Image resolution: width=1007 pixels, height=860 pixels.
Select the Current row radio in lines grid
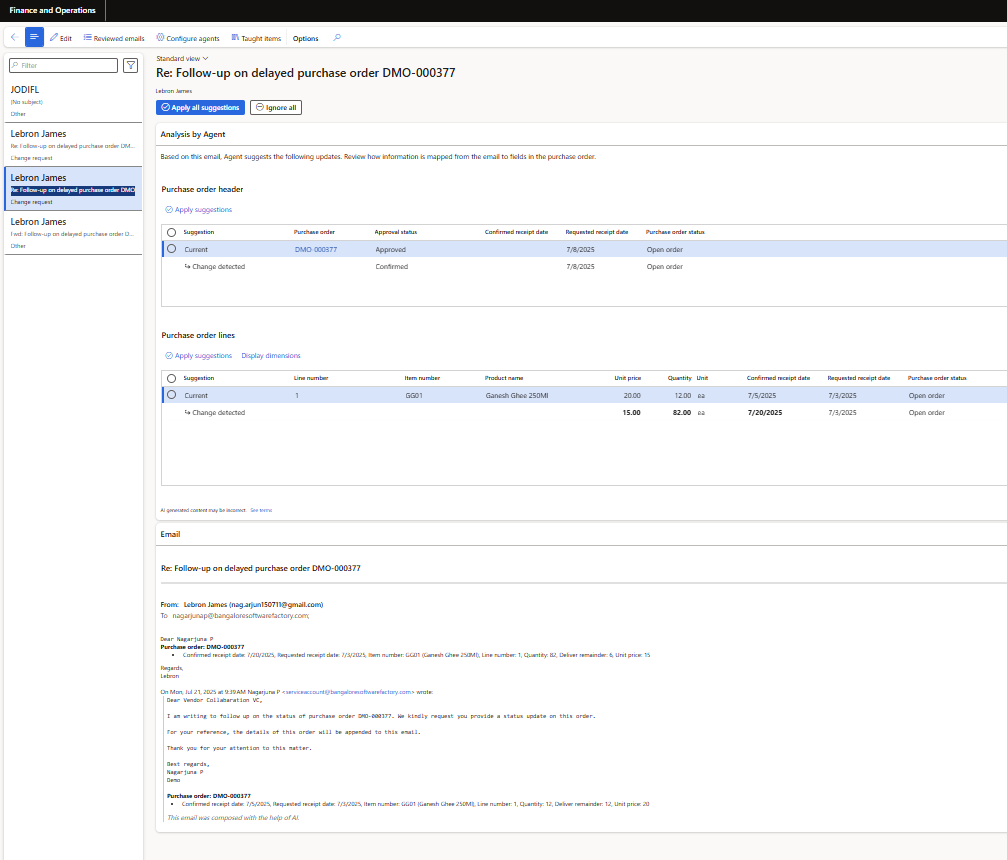point(171,395)
